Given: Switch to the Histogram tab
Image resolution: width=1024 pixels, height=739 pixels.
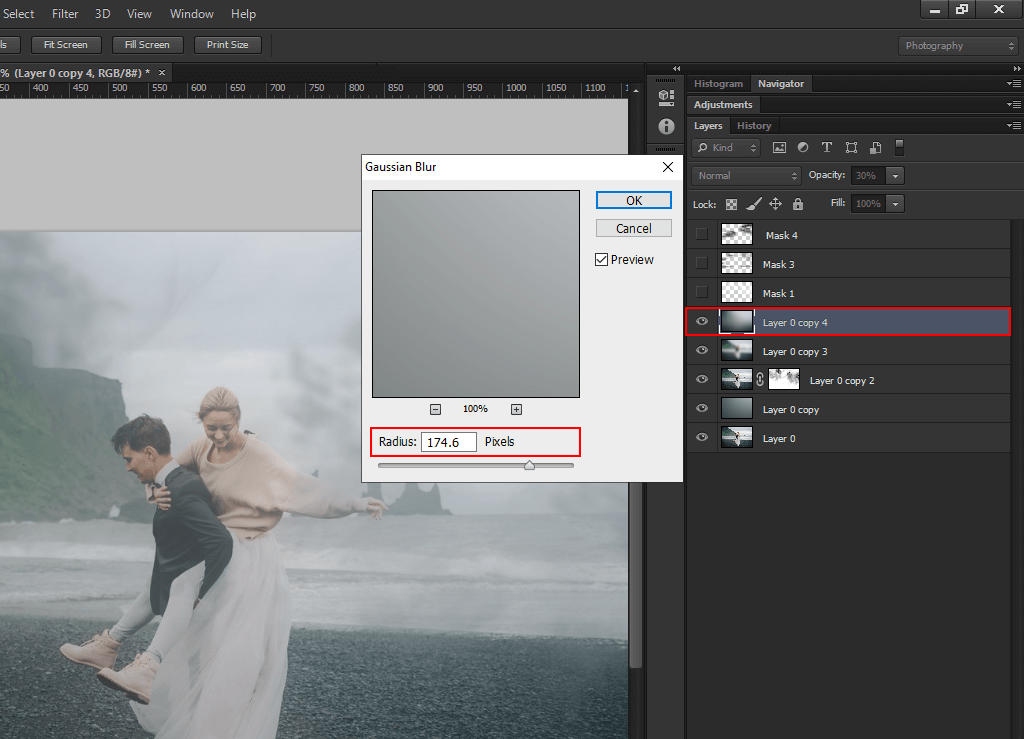Looking at the screenshot, I should (x=718, y=84).
